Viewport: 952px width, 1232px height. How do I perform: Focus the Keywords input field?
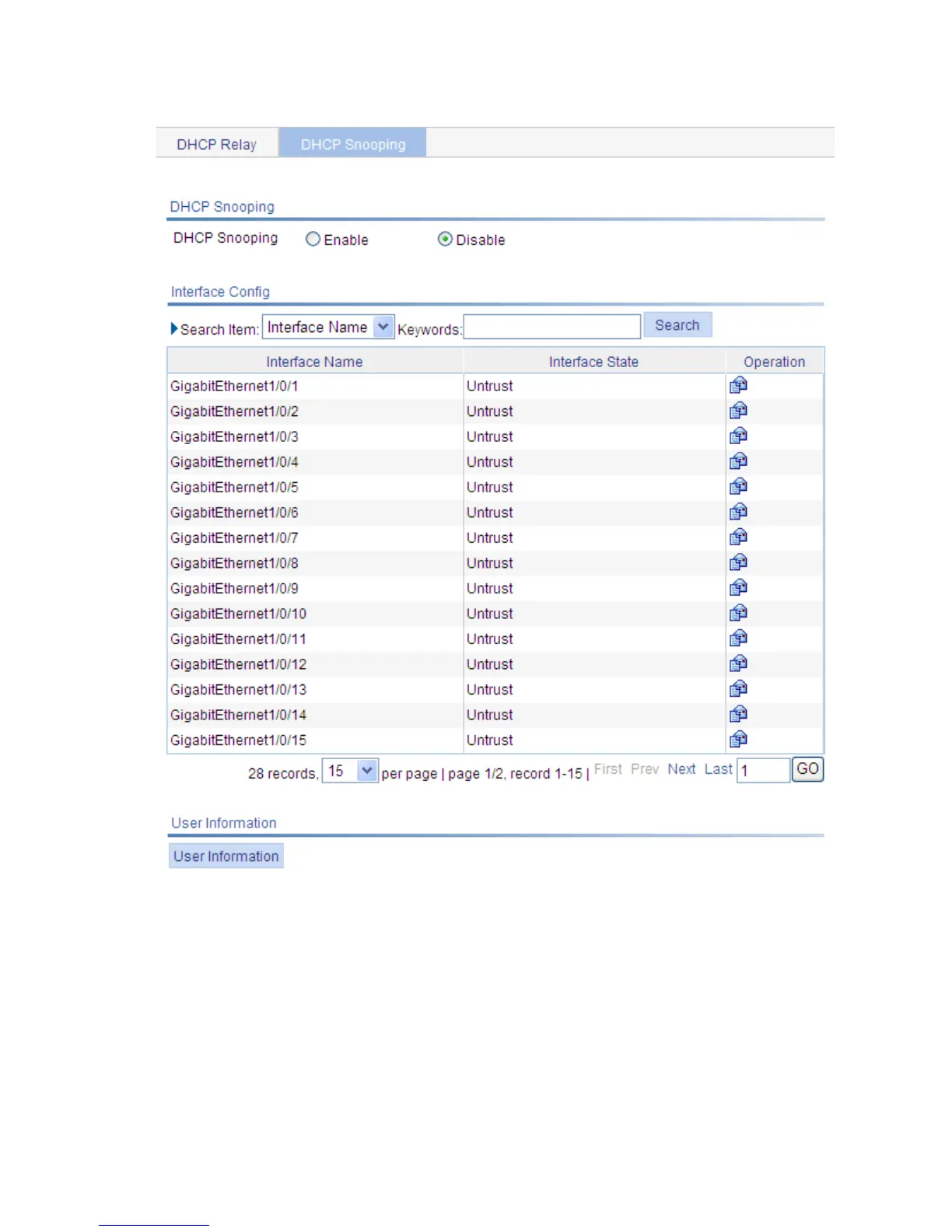552,327
